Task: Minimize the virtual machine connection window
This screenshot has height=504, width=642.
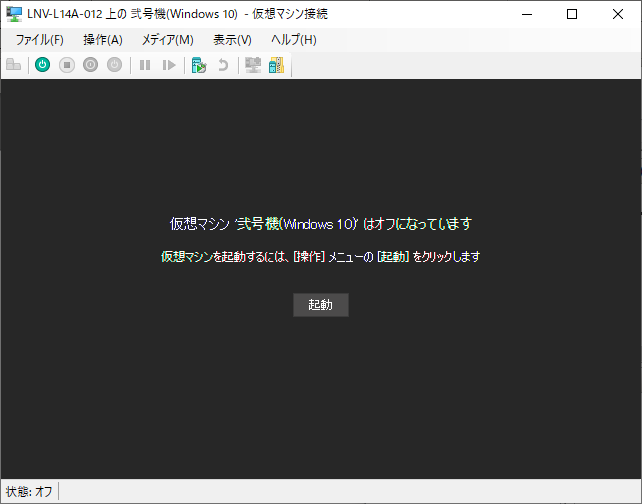Action: click(527, 14)
